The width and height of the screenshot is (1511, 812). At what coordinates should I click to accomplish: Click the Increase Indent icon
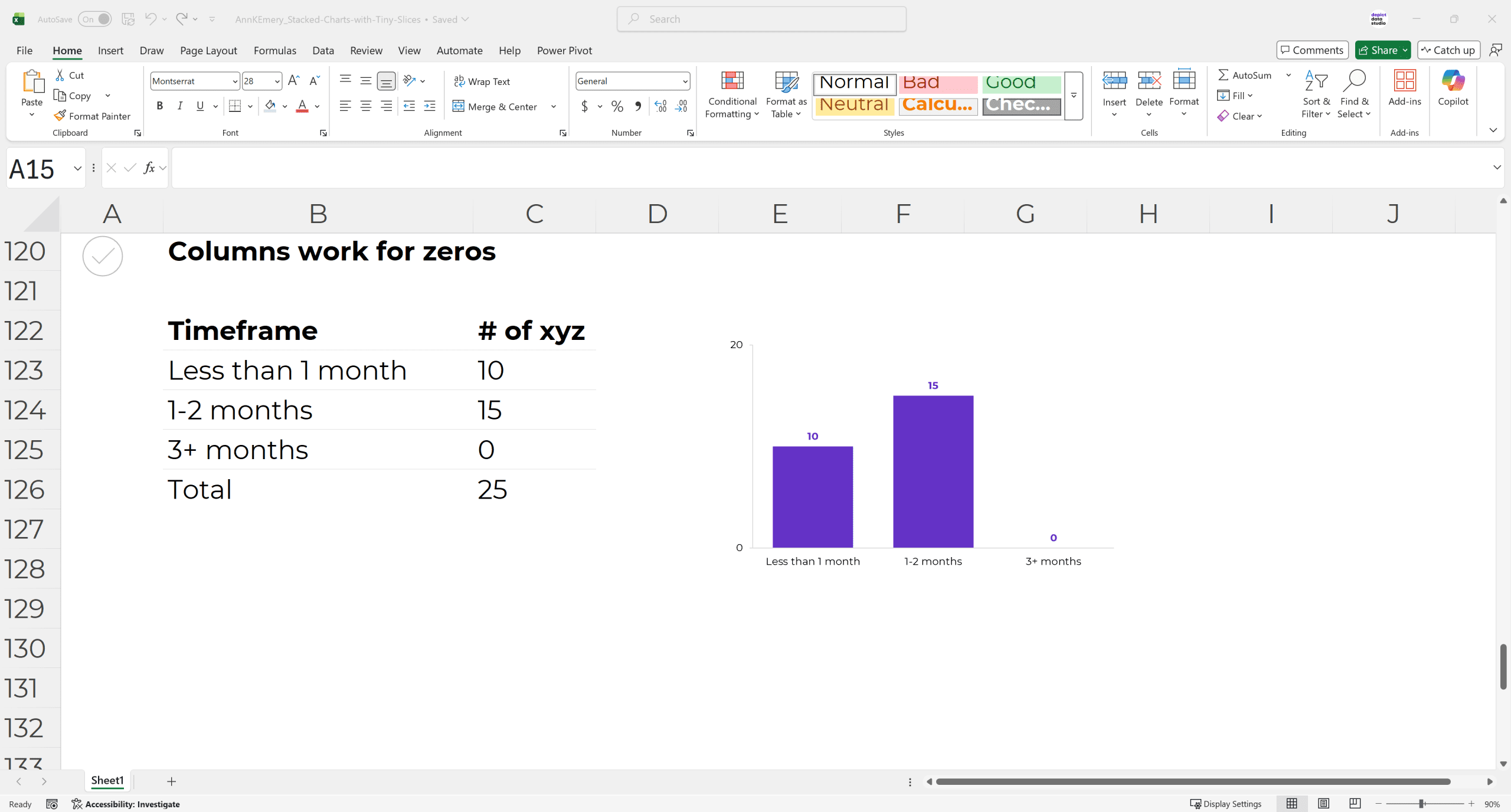430,107
